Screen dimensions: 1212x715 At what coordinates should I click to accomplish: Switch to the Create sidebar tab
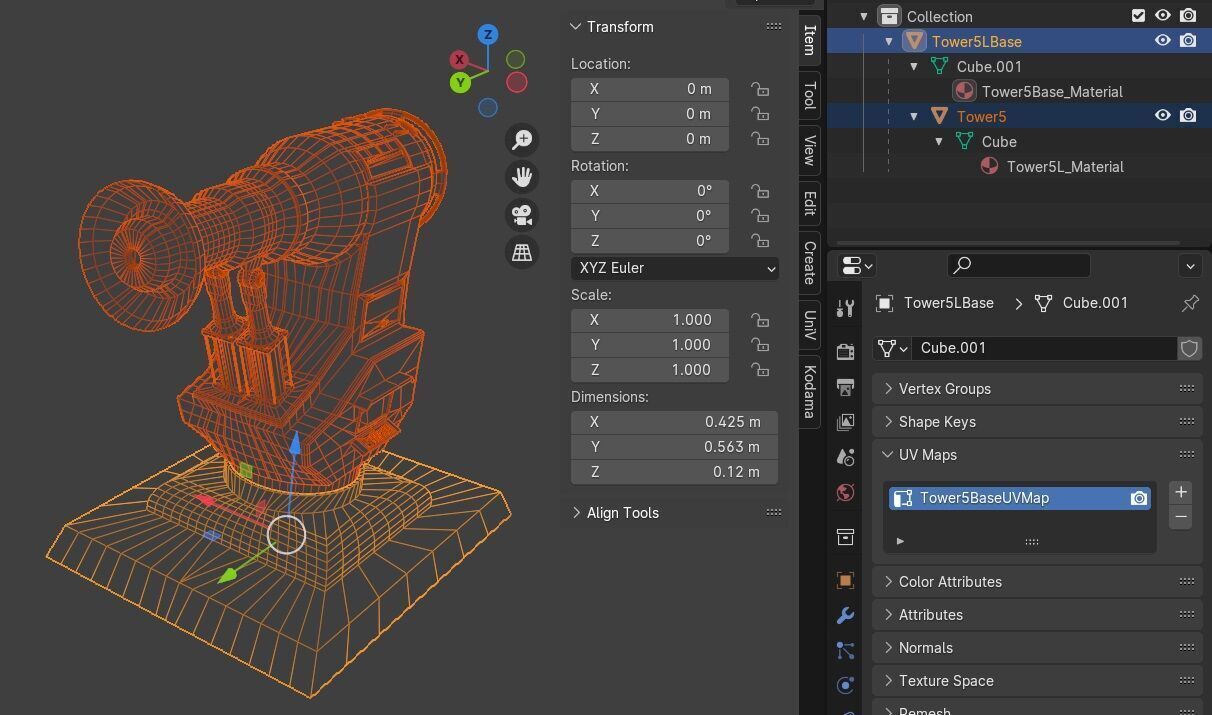tap(810, 263)
